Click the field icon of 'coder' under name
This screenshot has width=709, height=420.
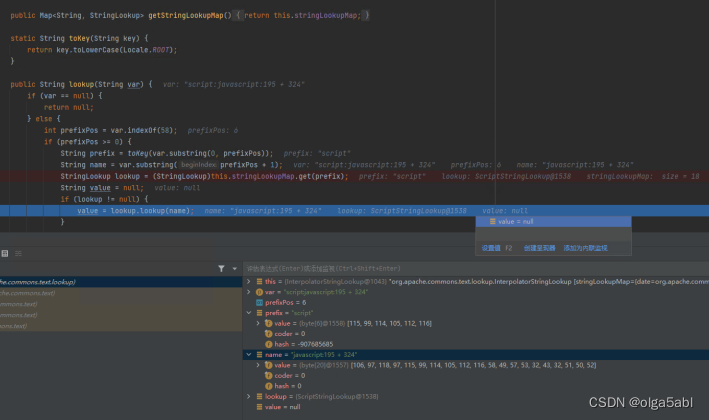pos(269,375)
